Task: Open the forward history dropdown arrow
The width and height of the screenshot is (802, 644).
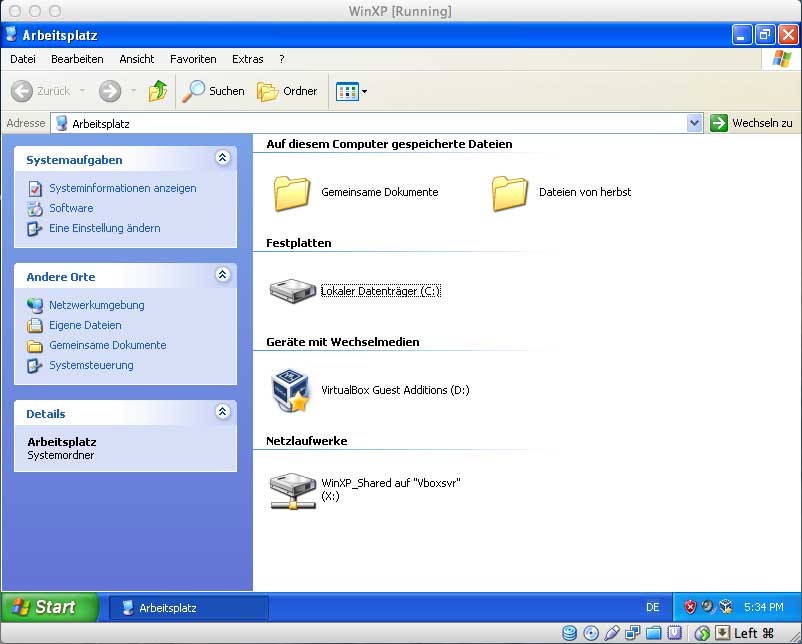Action: click(133, 91)
